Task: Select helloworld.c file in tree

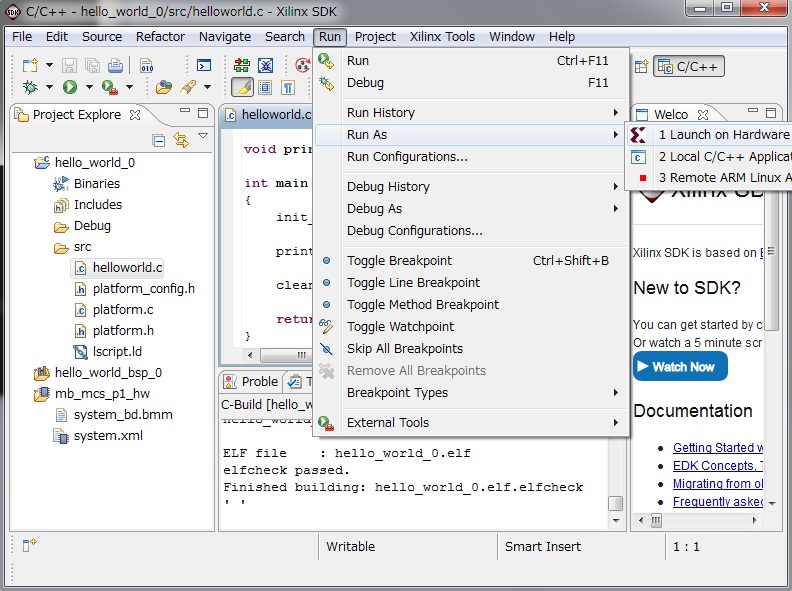Action: pos(127,267)
